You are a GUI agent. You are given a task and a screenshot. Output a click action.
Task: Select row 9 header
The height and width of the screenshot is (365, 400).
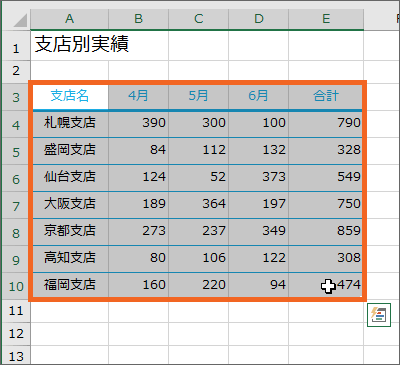pos(16,259)
